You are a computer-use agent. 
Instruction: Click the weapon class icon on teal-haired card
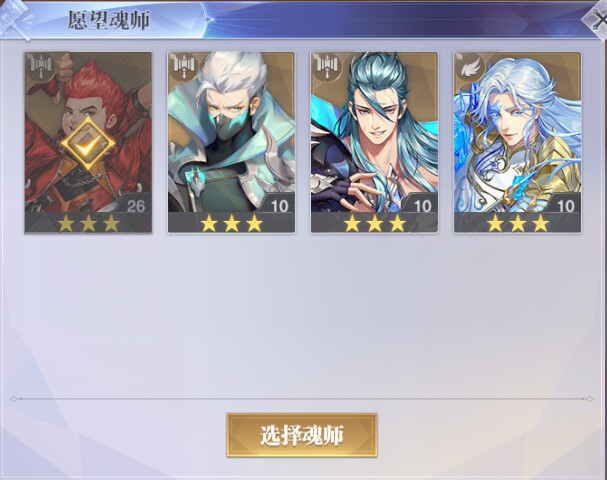[x=328, y=66]
